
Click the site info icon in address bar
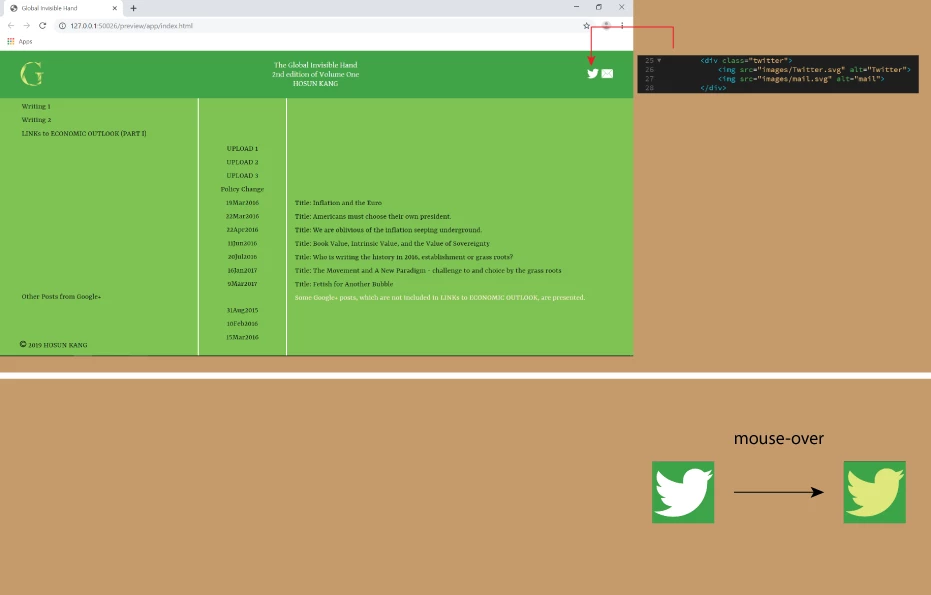pos(62,26)
